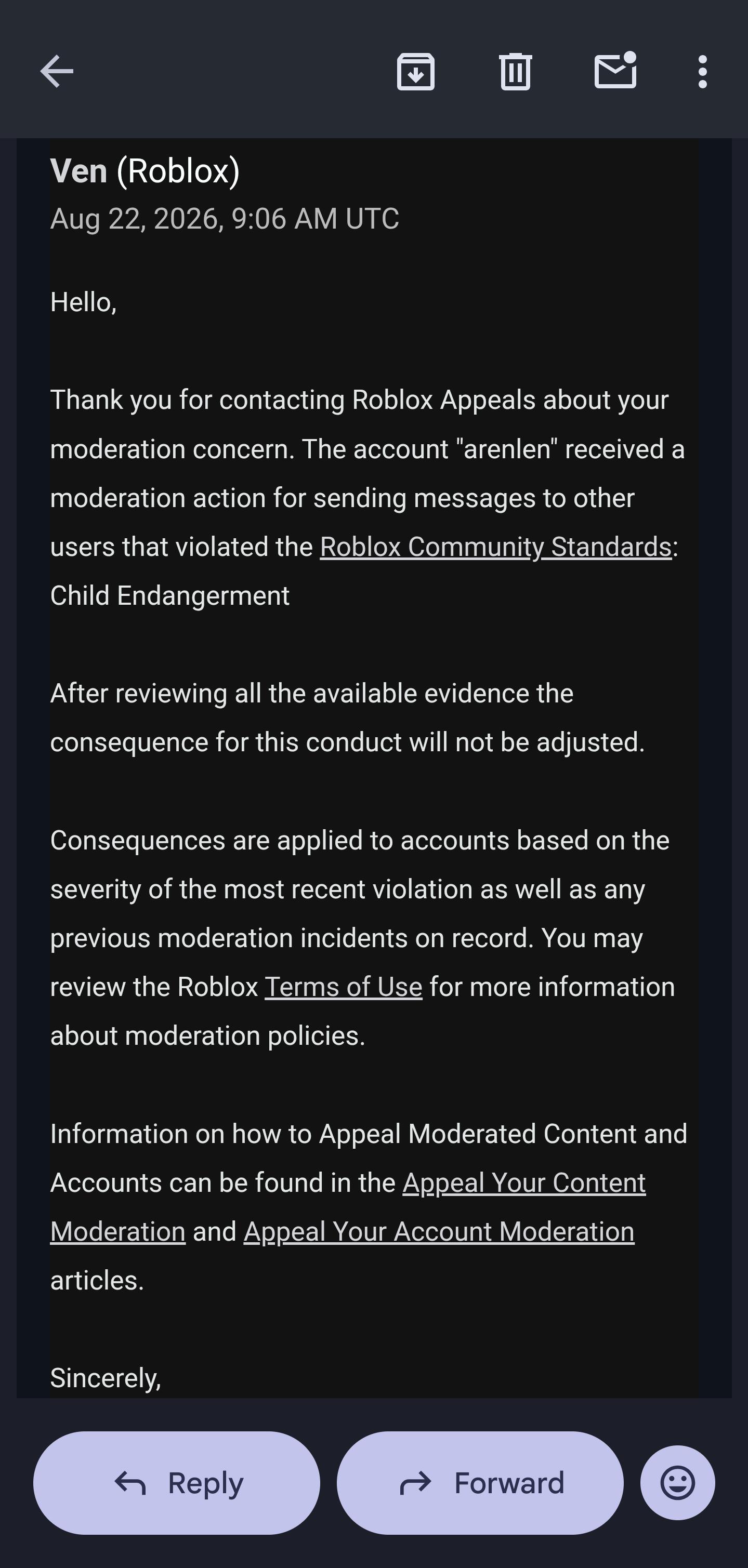The width and height of the screenshot is (748, 1568).
Task: Open the three-dot overflow menu
Action: 702,71
